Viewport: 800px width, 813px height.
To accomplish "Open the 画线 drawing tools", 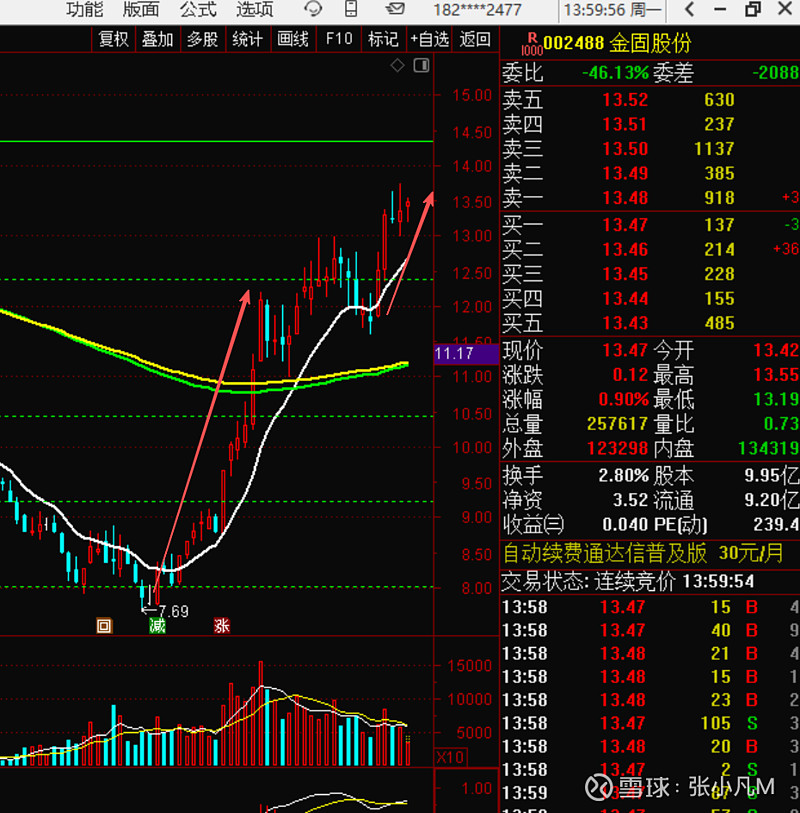I will point(293,39).
